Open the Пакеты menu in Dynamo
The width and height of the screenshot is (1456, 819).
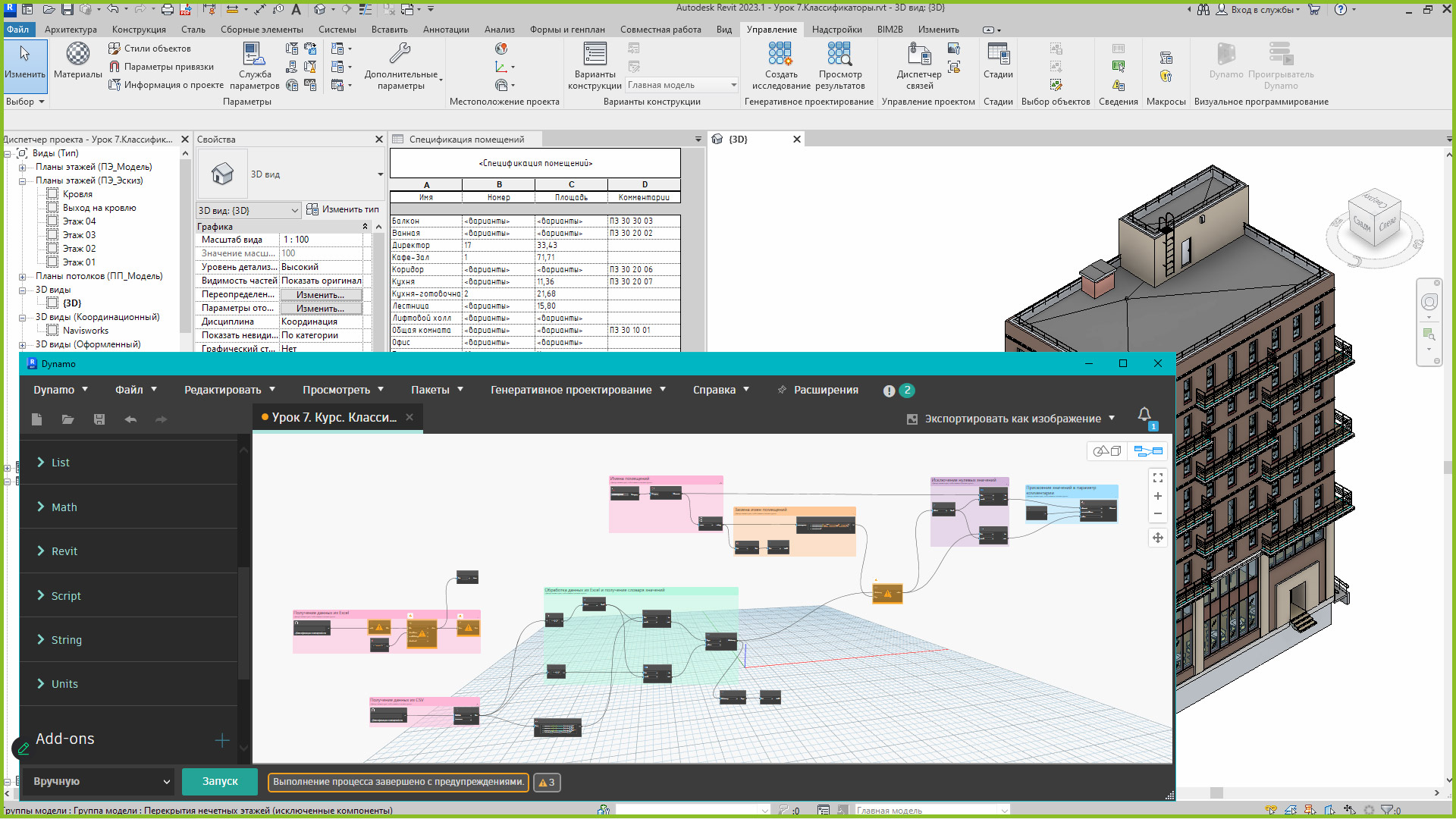point(437,390)
